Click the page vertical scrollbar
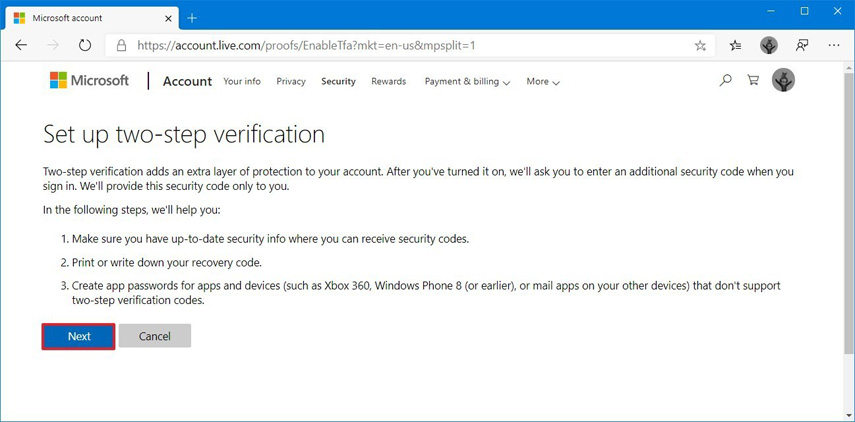The image size is (855, 422). (849, 213)
